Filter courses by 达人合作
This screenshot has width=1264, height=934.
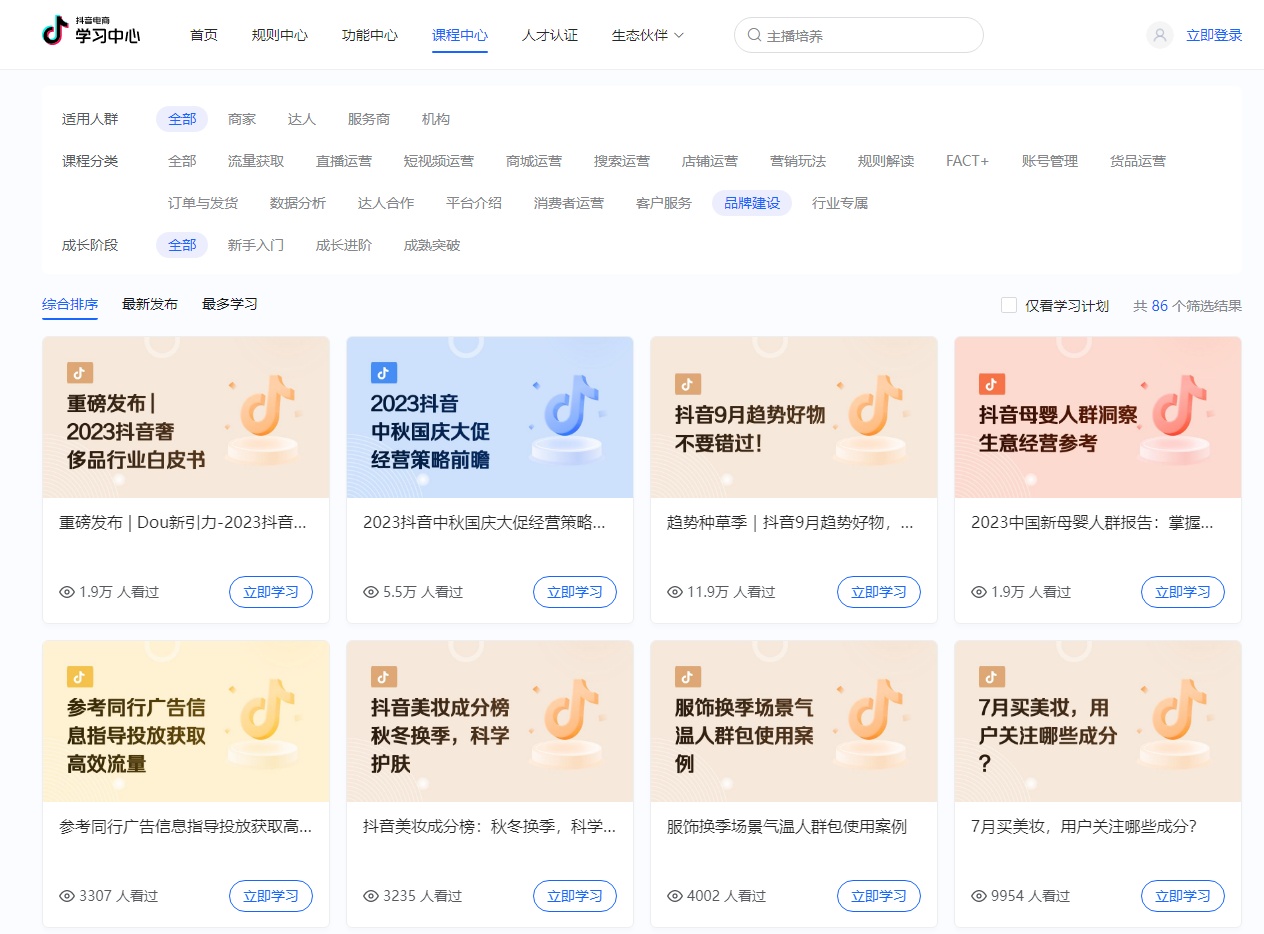coord(386,203)
